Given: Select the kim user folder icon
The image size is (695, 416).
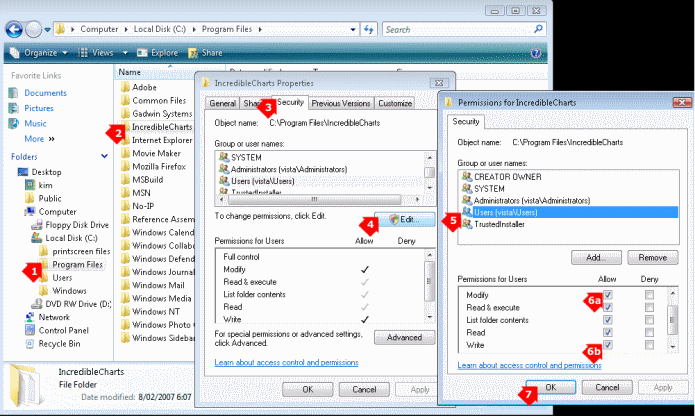Looking at the screenshot, I should coord(30,185).
